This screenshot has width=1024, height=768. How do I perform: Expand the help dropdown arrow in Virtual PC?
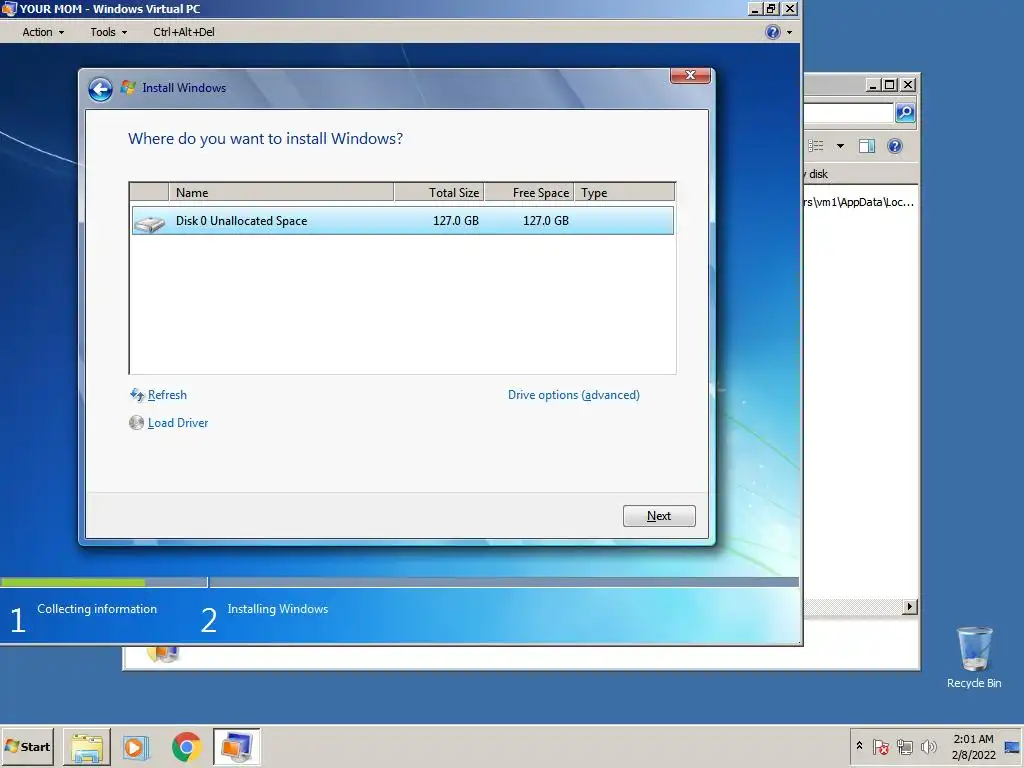[x=789, y=32]
